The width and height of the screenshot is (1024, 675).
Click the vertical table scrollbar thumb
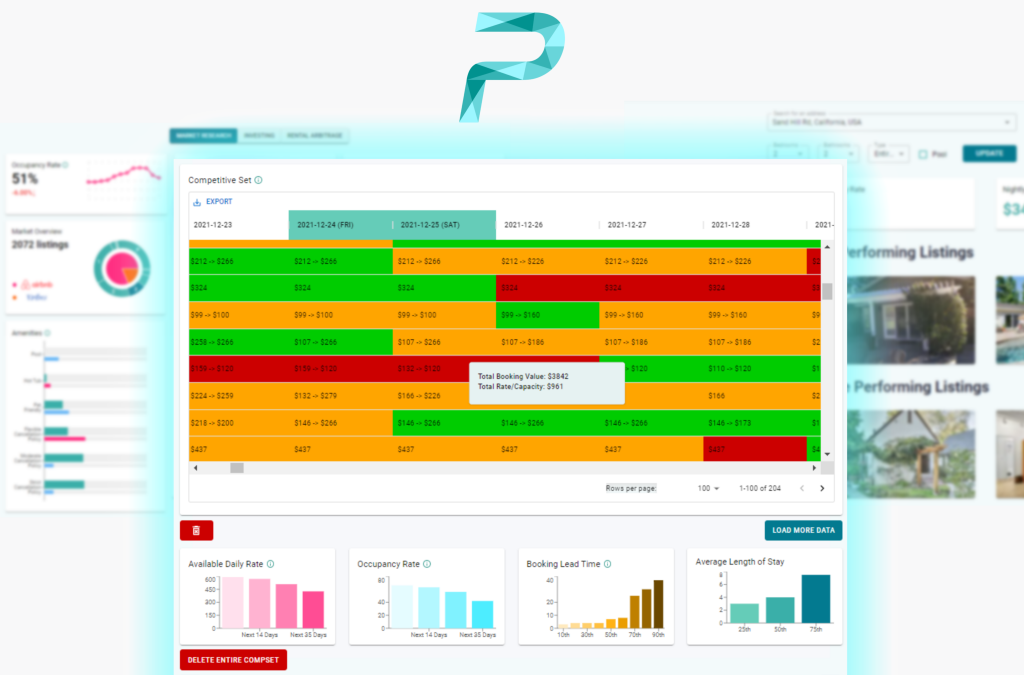827,291
